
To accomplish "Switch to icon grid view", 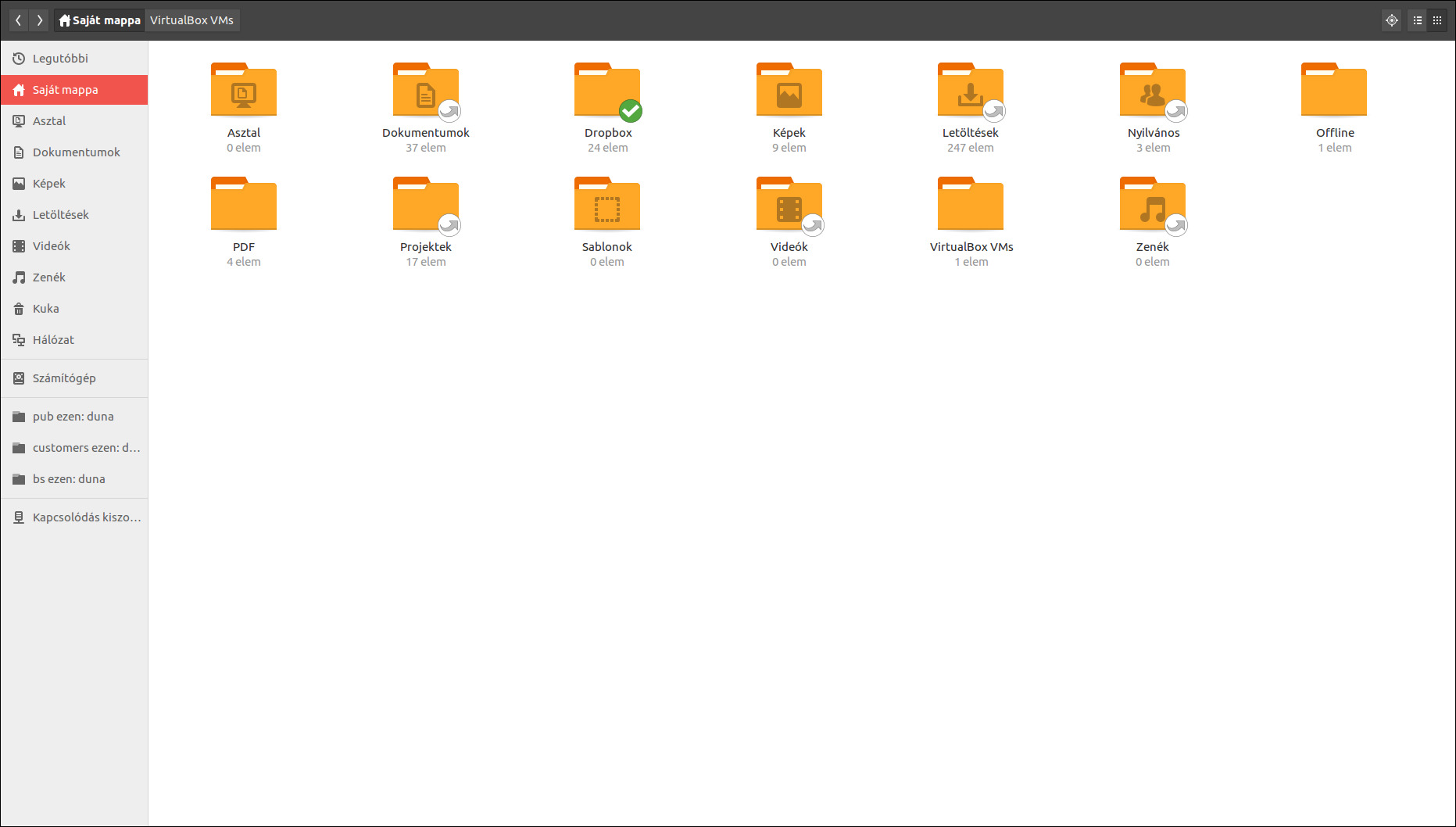I will pos(1437,20).
